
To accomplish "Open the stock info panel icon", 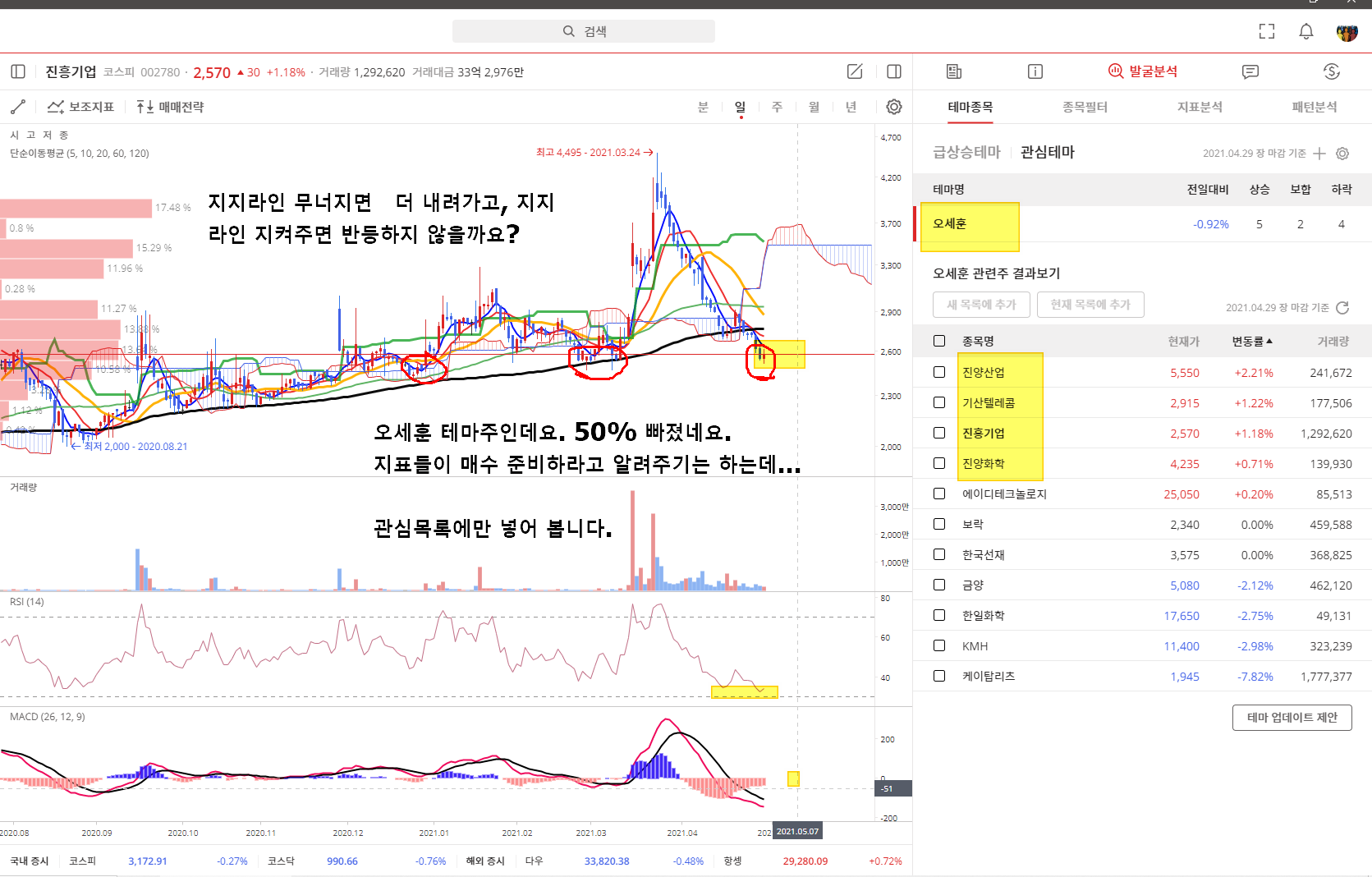I will 1035,71.
